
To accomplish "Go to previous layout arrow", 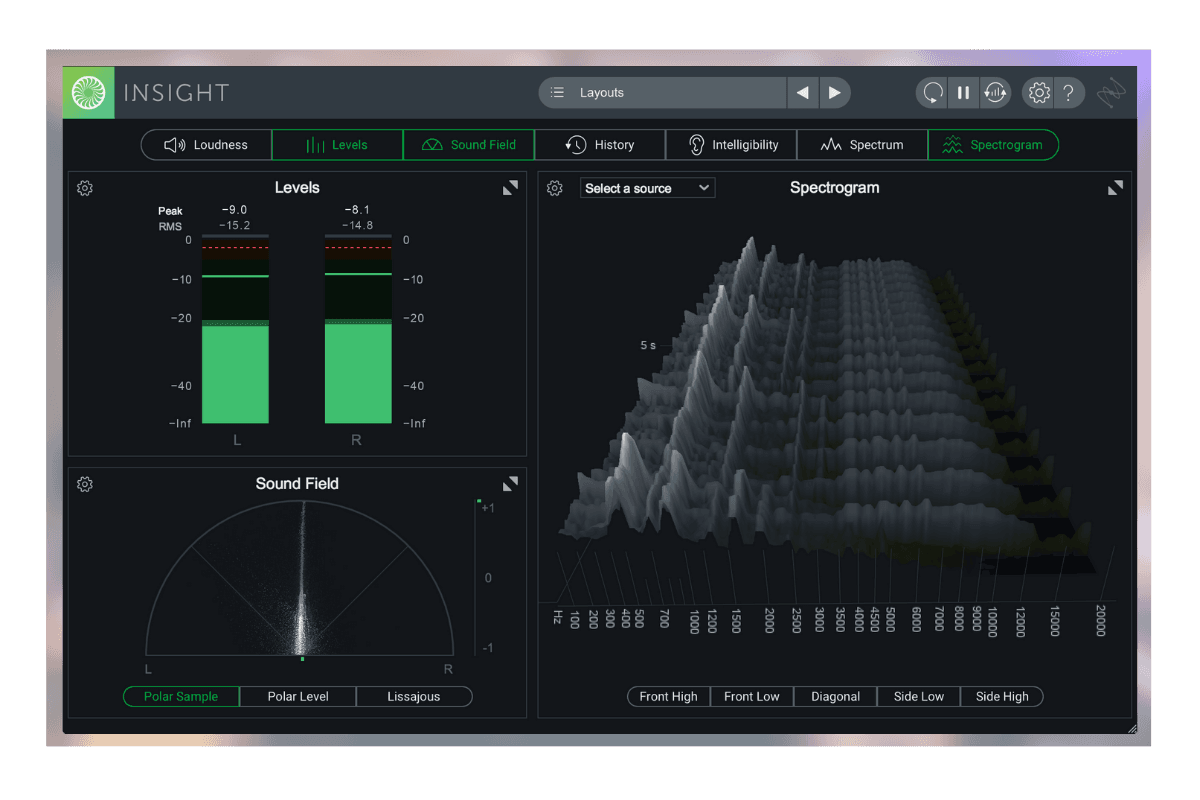I will tap(802, 93).
